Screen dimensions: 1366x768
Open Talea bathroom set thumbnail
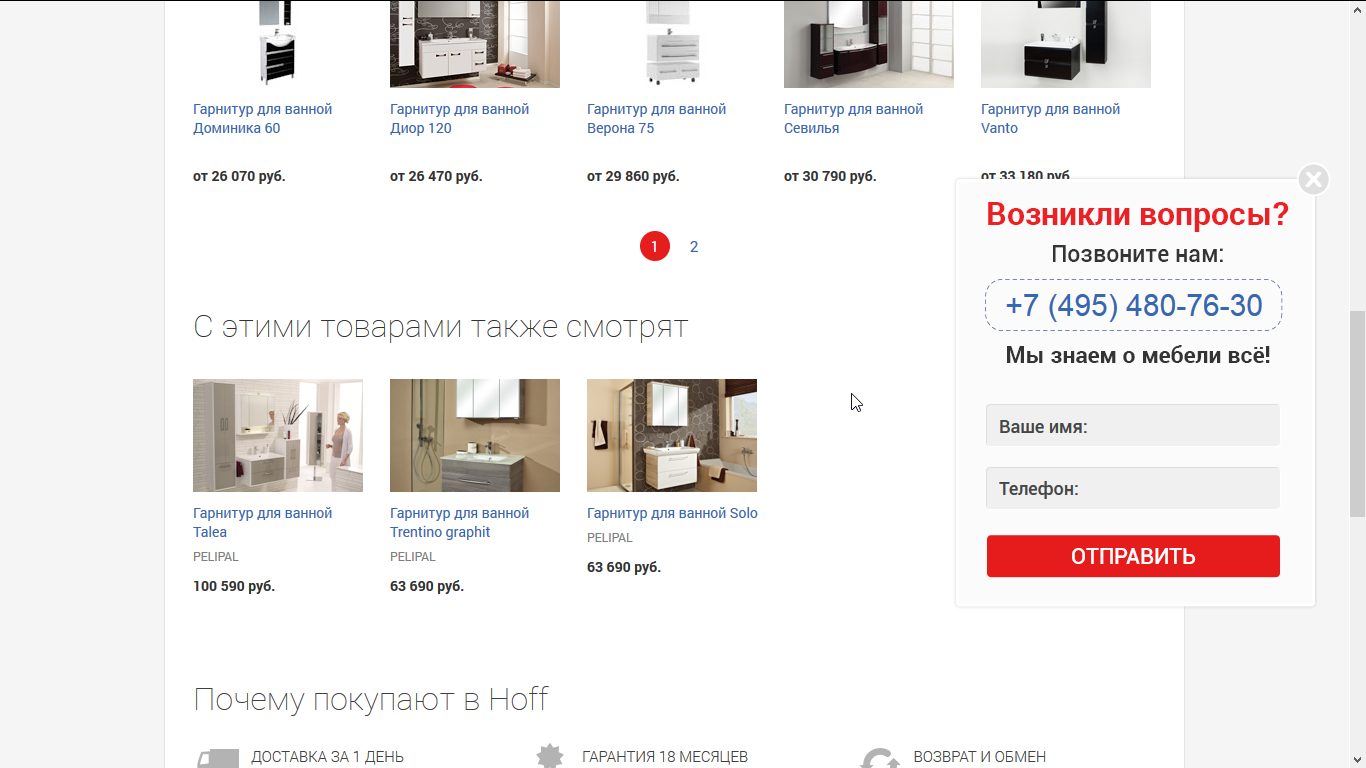tap(278, 435)
